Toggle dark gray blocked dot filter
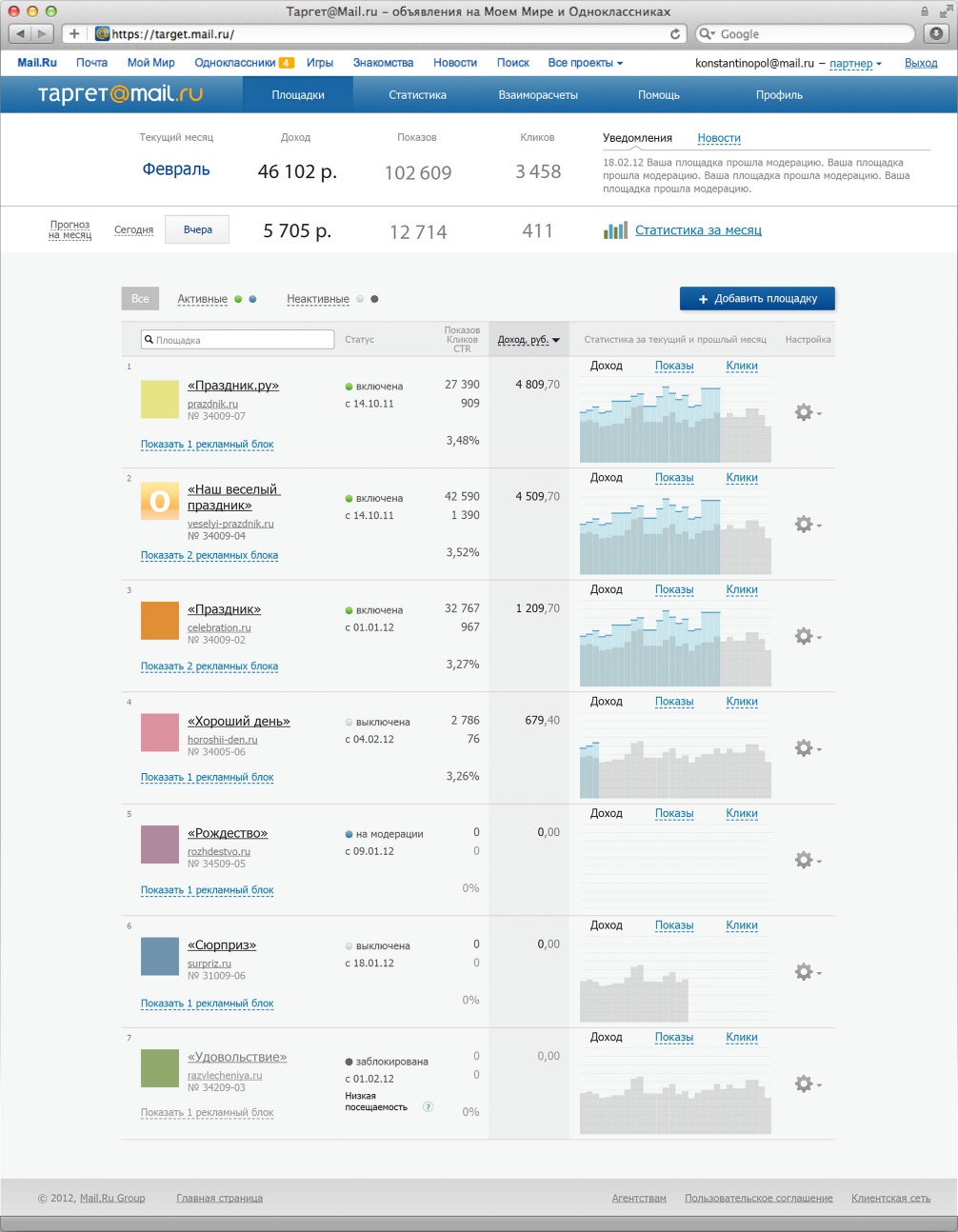Image resolution: width=958 pixels, height=1232 pixels. (374, 299)
